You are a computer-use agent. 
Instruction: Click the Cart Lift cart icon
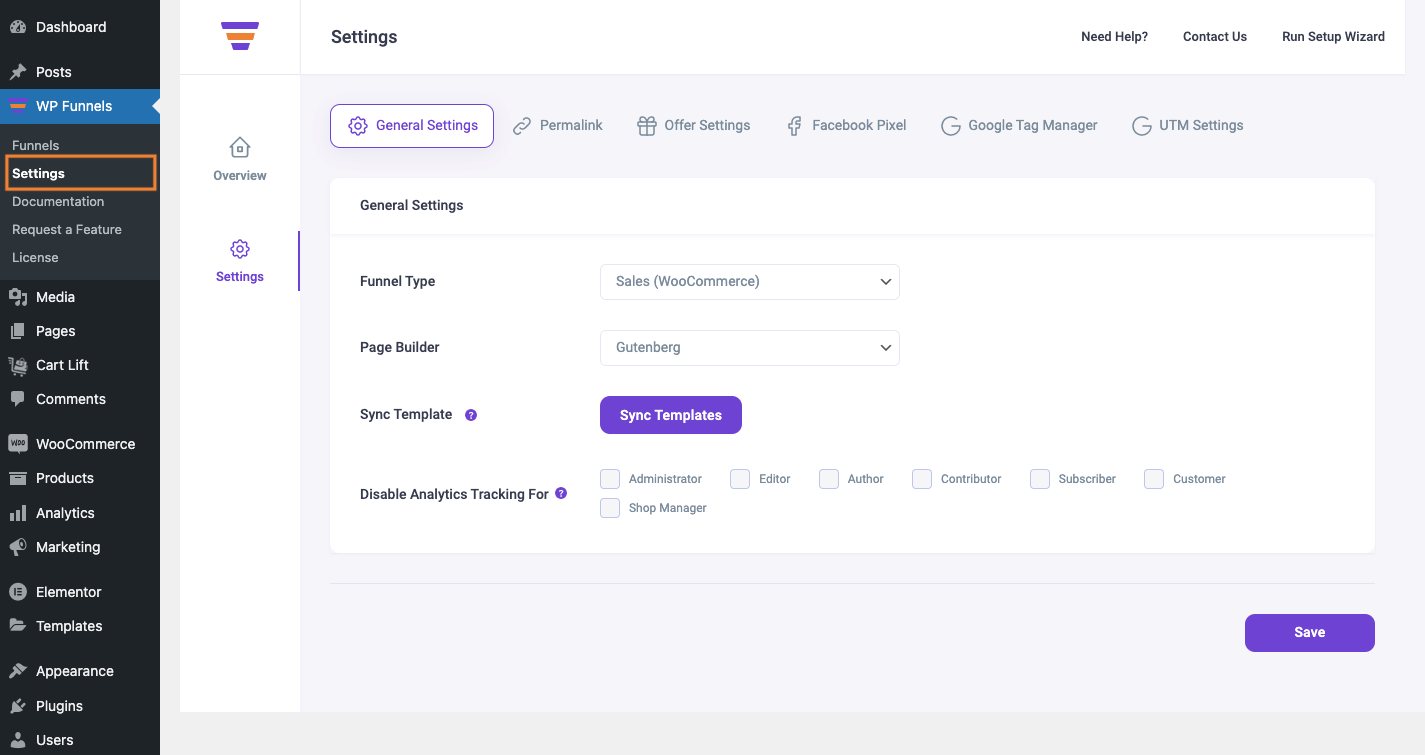pyautogui.click(x=18, y=365)
